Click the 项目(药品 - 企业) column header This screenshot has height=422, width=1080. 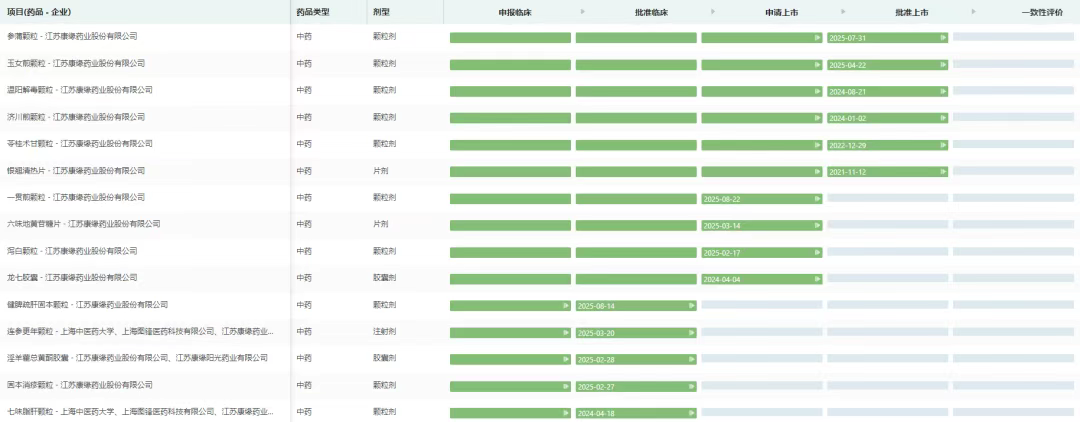(x=39, y=12)
